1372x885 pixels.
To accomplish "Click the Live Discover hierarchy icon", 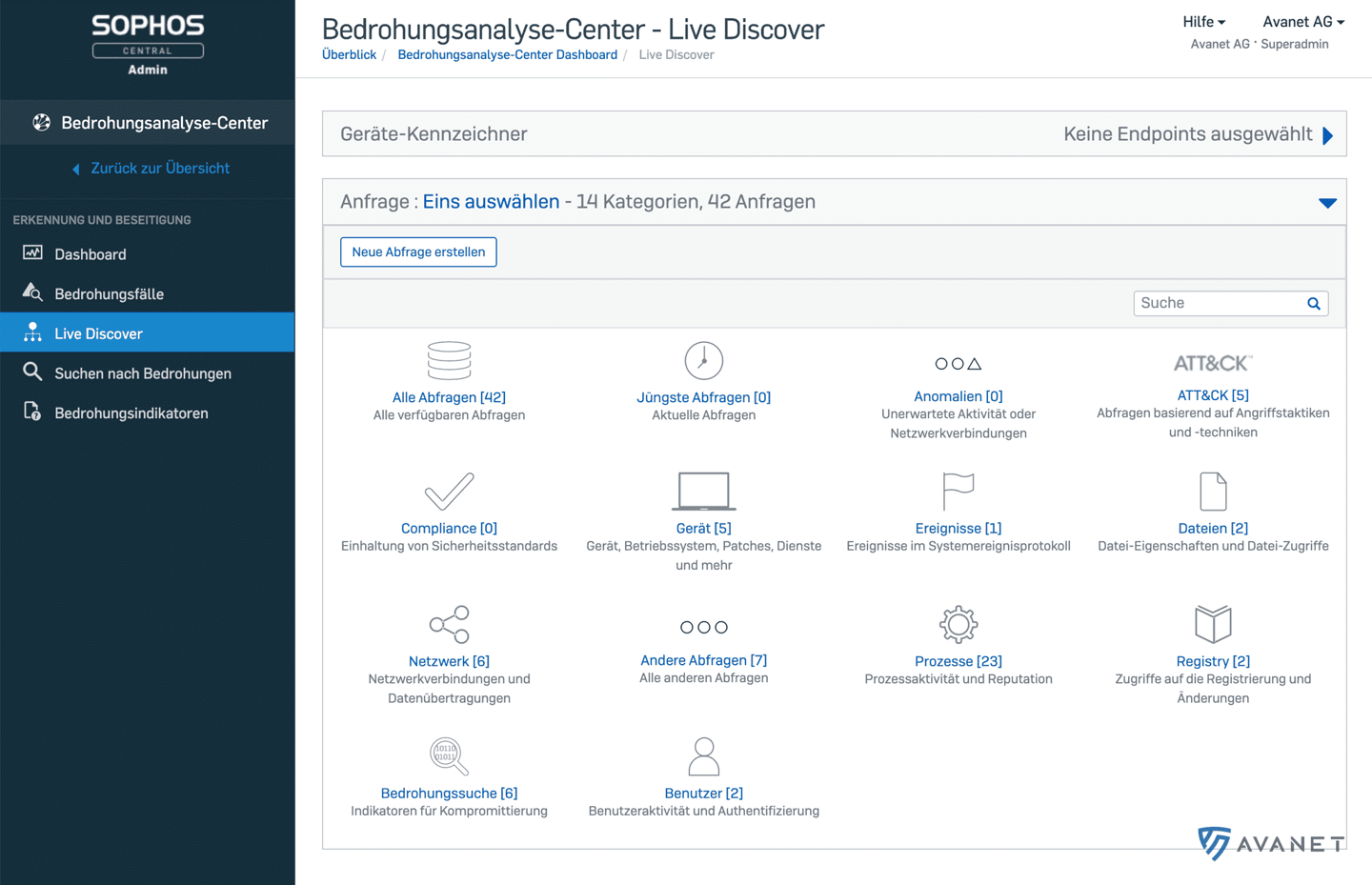I will [x=32, y=332].
